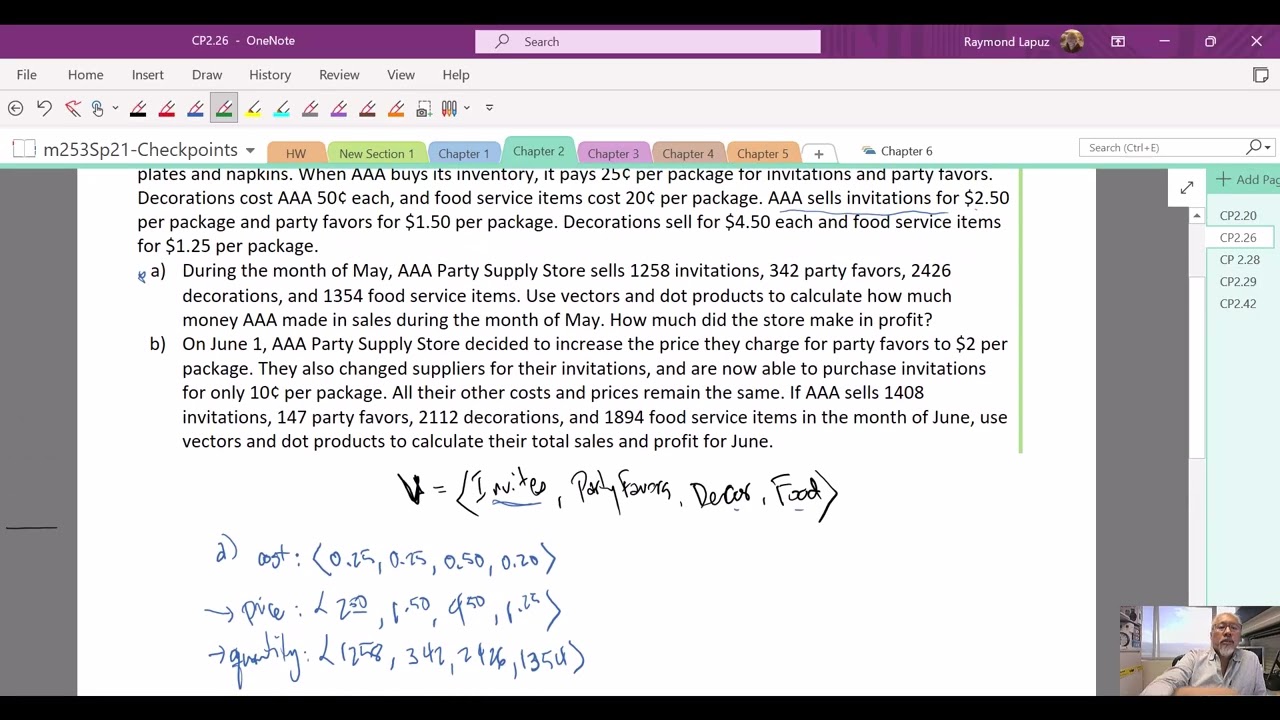Image resolution: width=1280 pixels, height=720 pixels.
Task: Open the ribbon display options icon
Action: 1118,41
